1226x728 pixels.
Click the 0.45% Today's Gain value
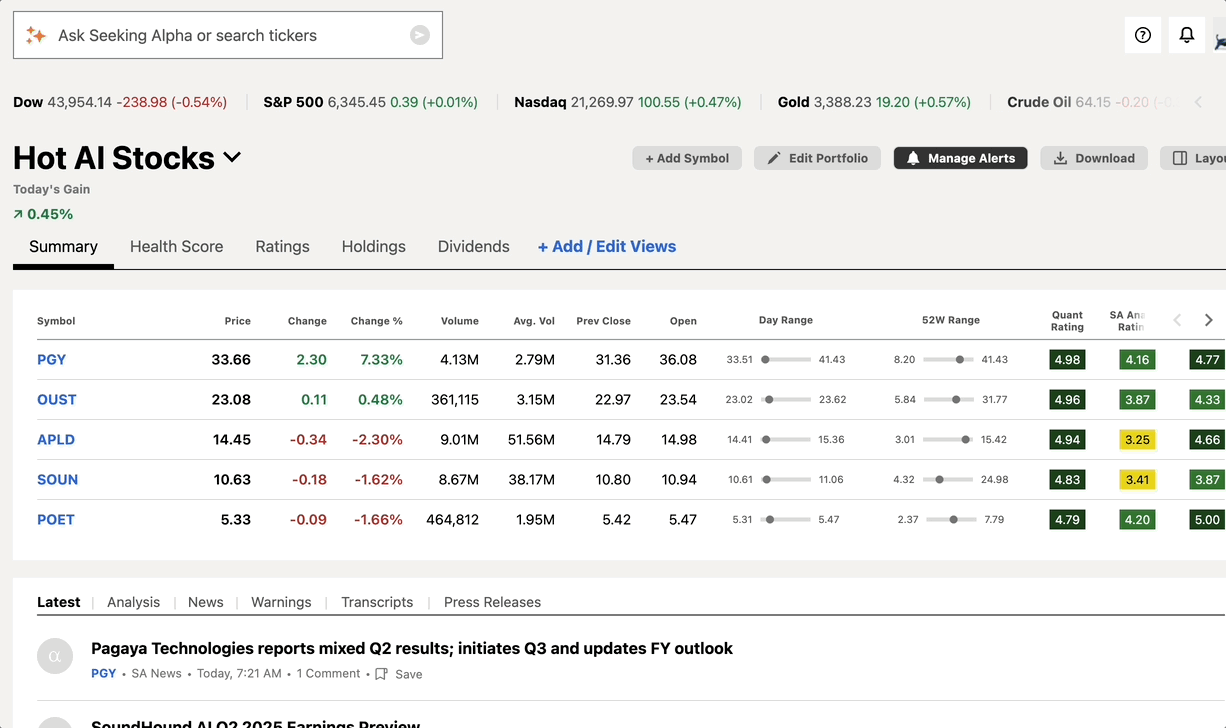(x=50, y=214)
